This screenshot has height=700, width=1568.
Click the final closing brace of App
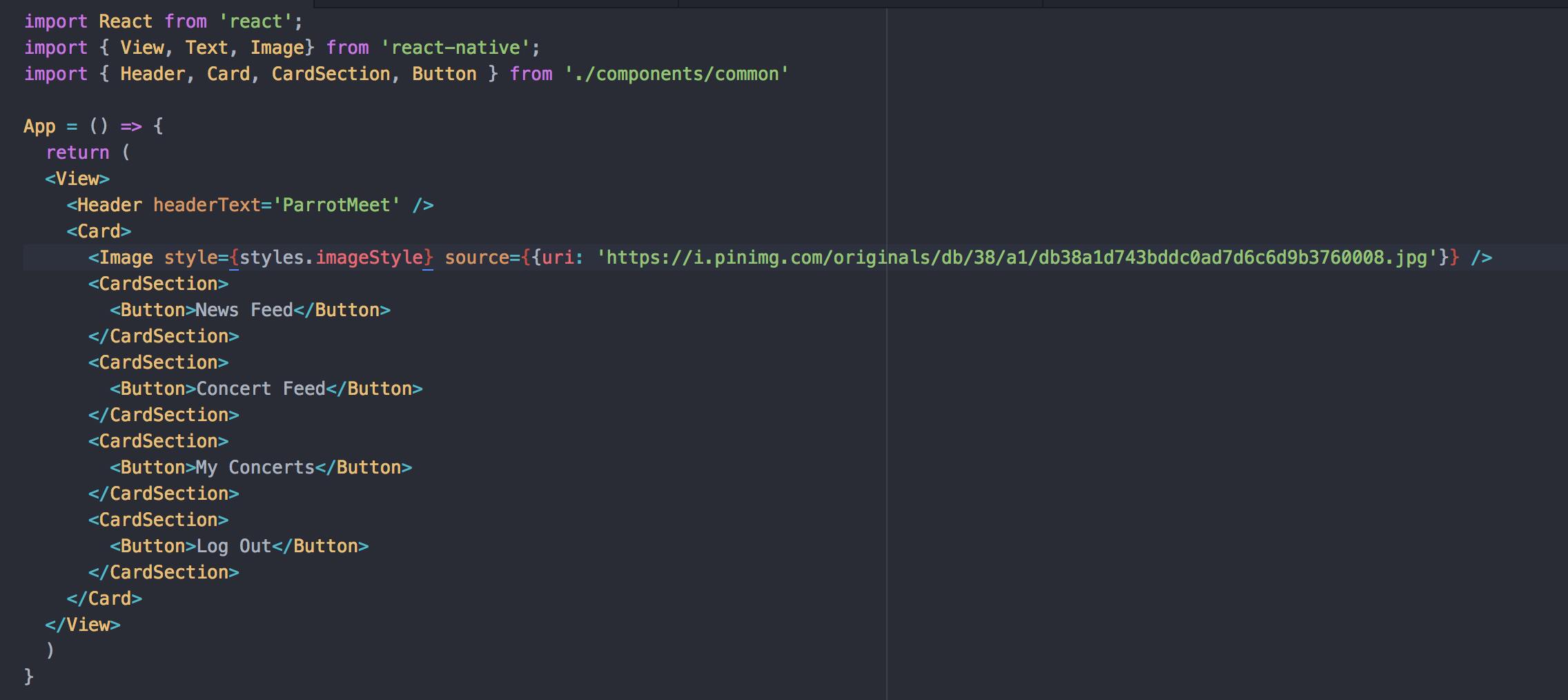28,677
